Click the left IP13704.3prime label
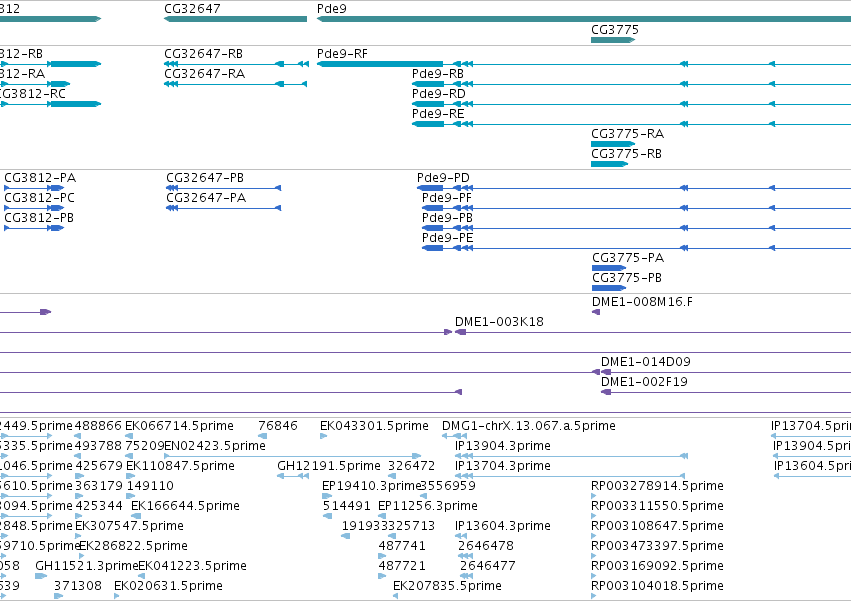851x601 pixels. click(503, 466)
